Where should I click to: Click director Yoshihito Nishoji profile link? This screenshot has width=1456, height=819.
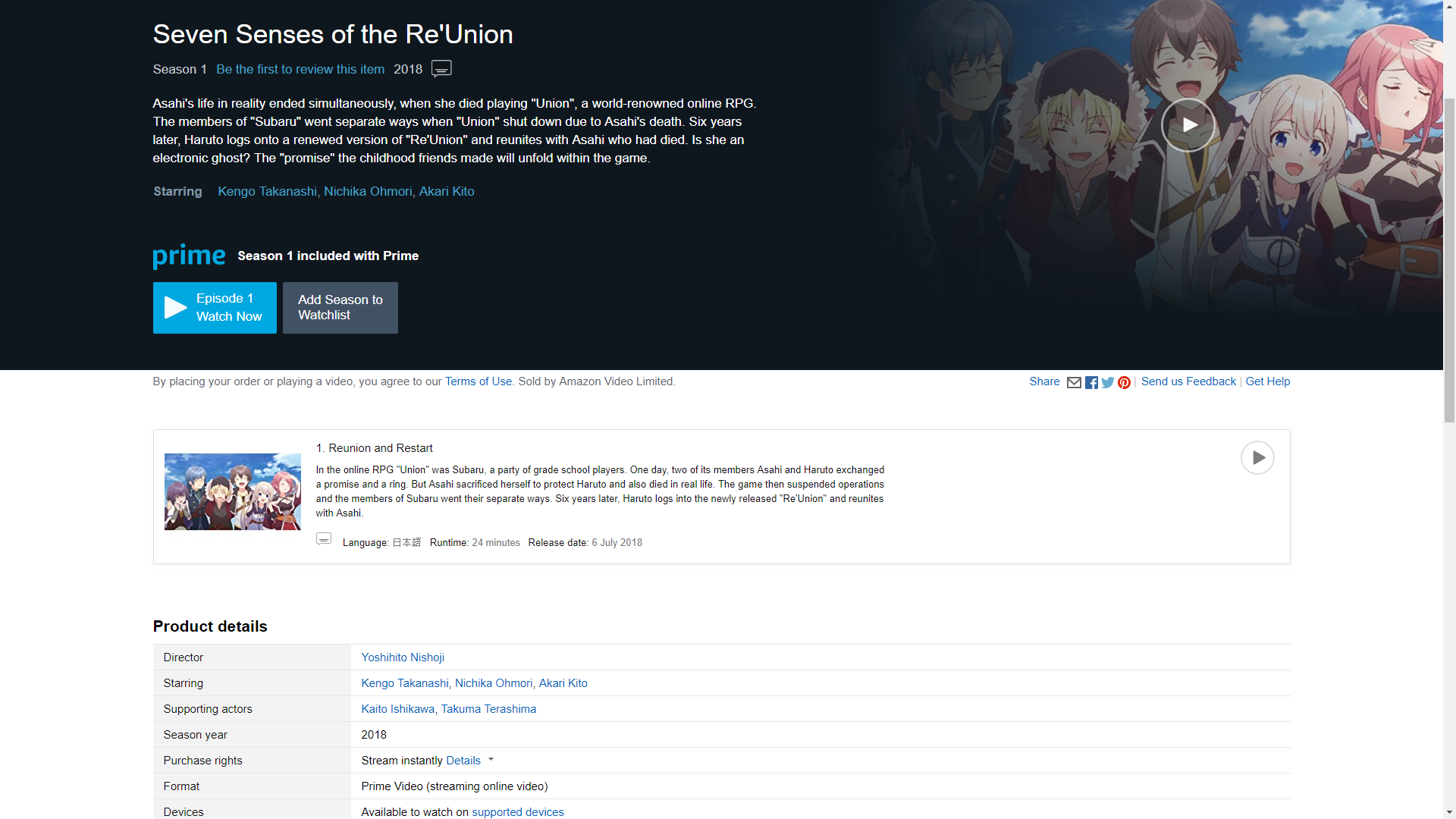pos(402,657)
